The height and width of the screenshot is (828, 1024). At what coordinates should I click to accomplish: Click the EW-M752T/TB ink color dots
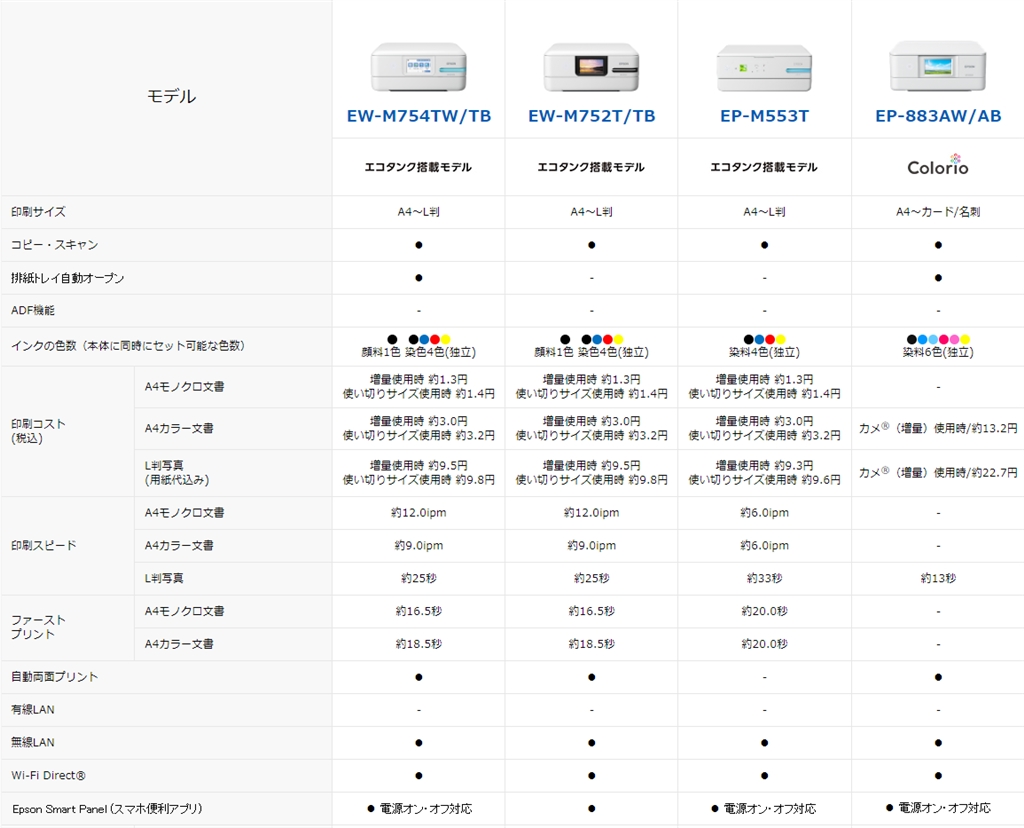592,340
